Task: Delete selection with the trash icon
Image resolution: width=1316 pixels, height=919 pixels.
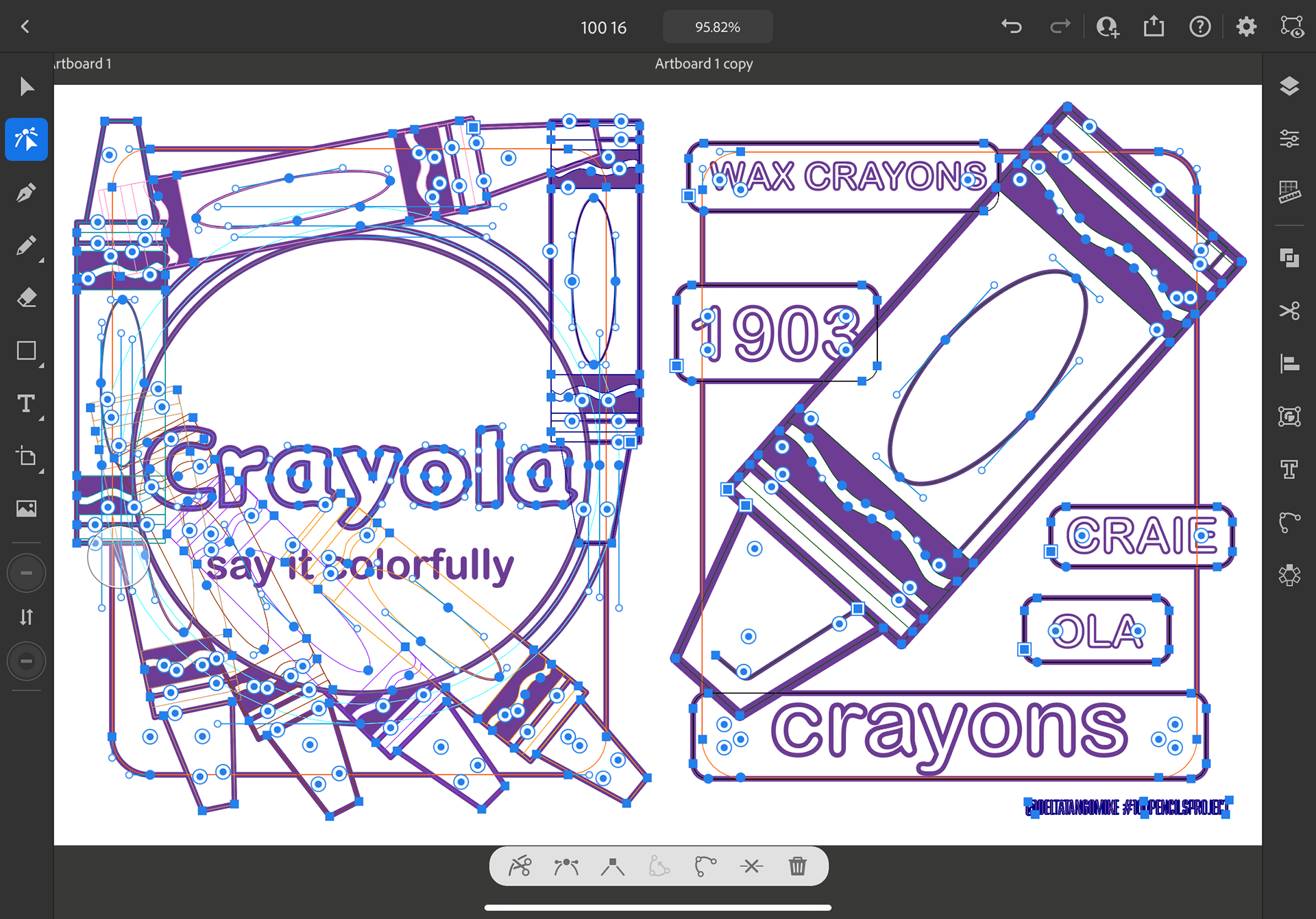Action: click(798, 866)
